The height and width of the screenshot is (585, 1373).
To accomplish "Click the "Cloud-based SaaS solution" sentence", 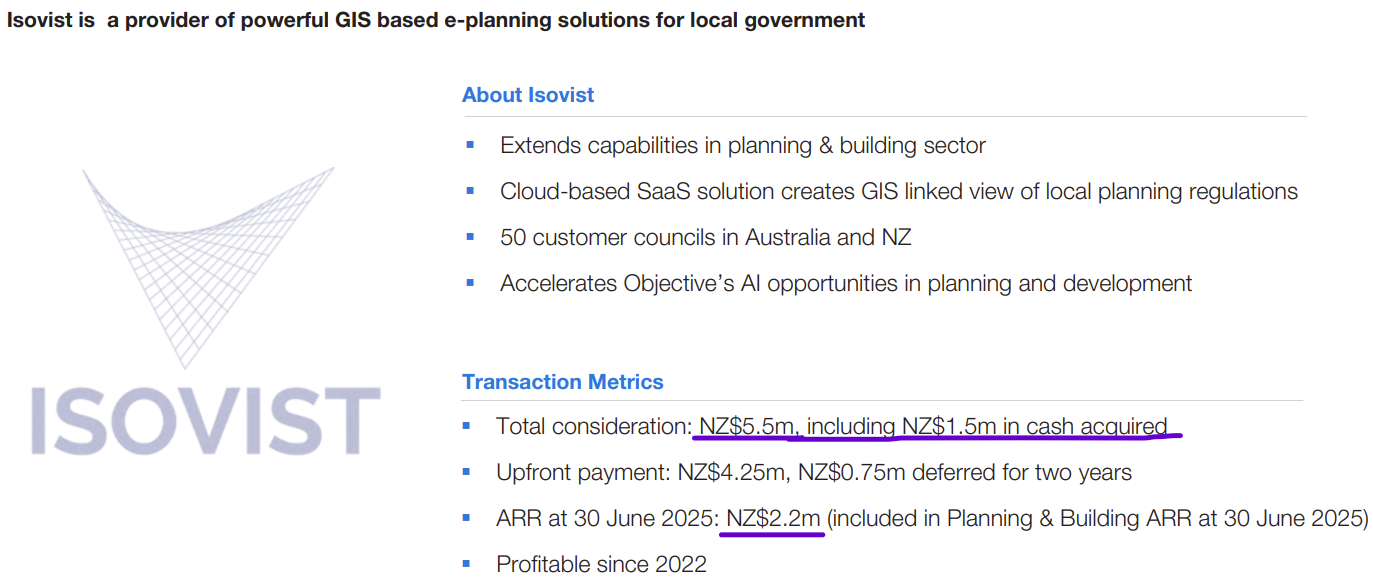I will [898, 192].
